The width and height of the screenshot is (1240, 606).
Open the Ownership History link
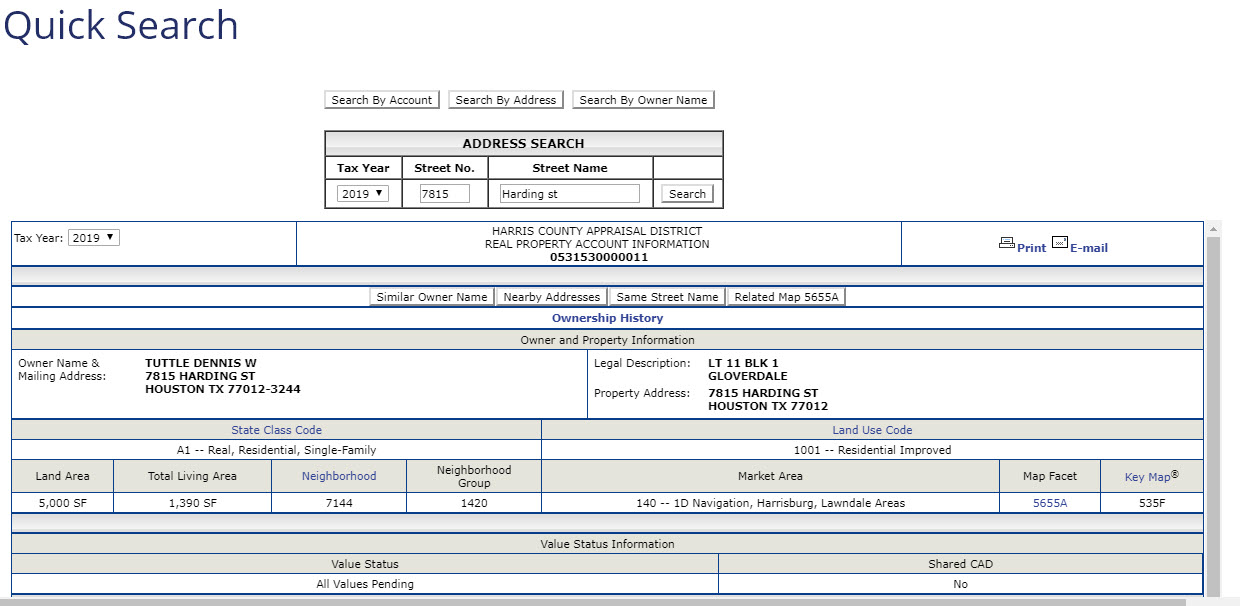pyautogui.click(x=607, y=318)
